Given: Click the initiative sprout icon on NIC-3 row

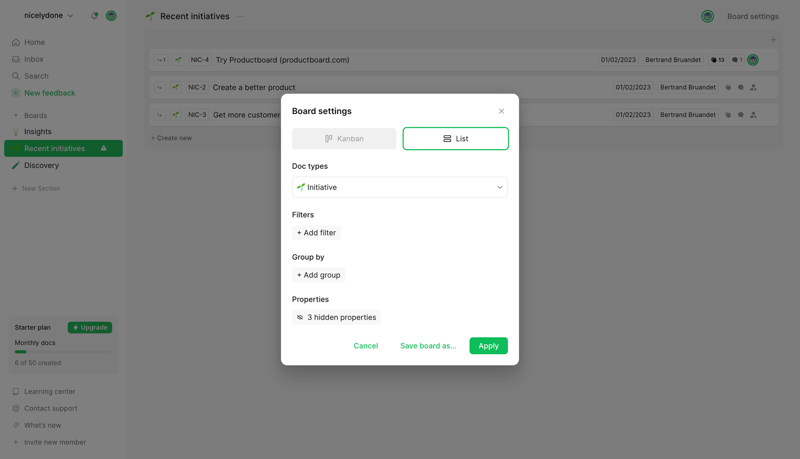Looking at the screenshot, I should point(176,115).
